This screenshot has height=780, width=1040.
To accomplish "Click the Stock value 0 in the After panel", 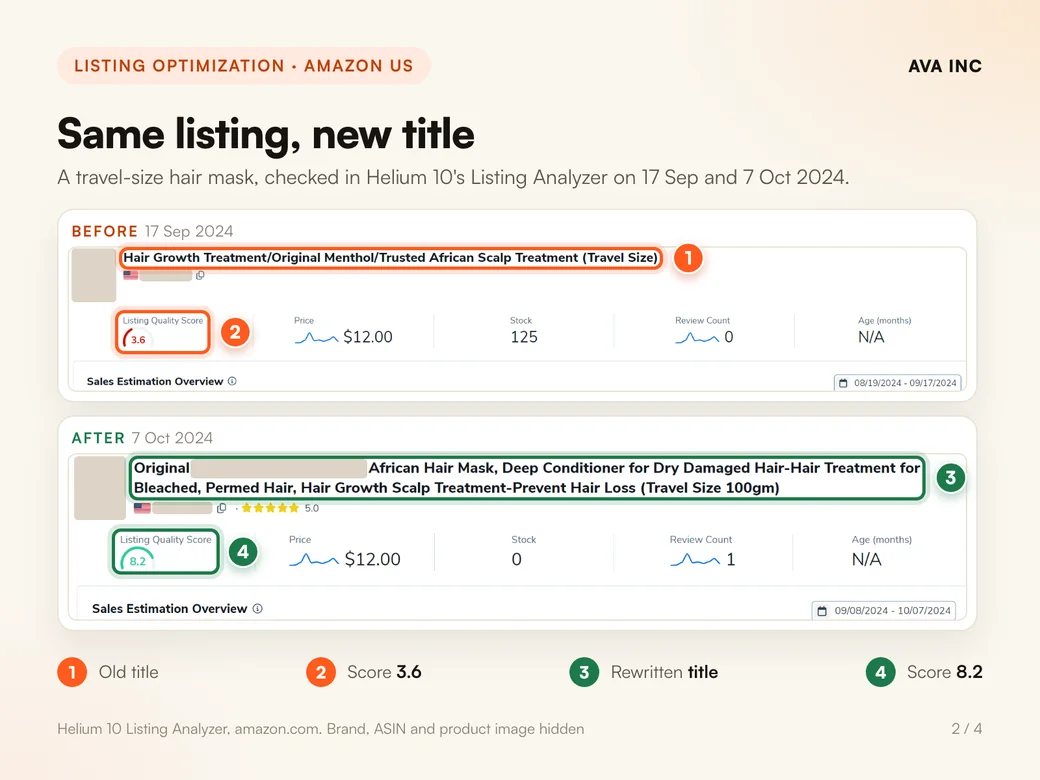I will [x=516, y=559].
